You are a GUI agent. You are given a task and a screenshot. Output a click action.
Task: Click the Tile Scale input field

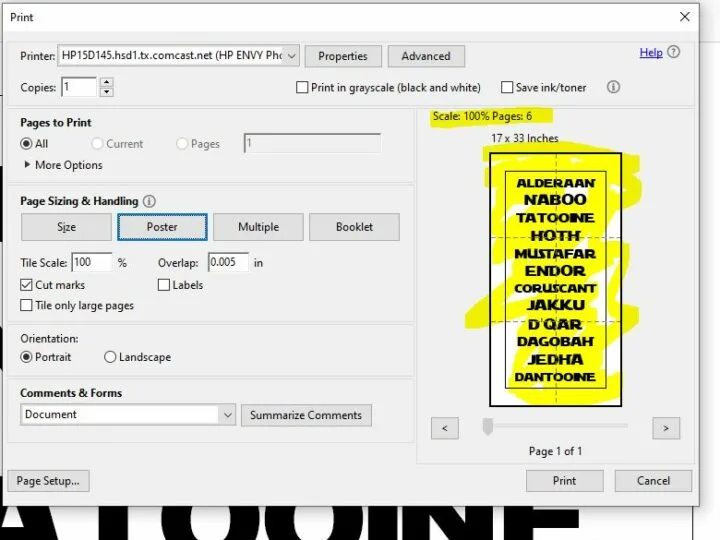pyautogui.click(x=93, y=263)
